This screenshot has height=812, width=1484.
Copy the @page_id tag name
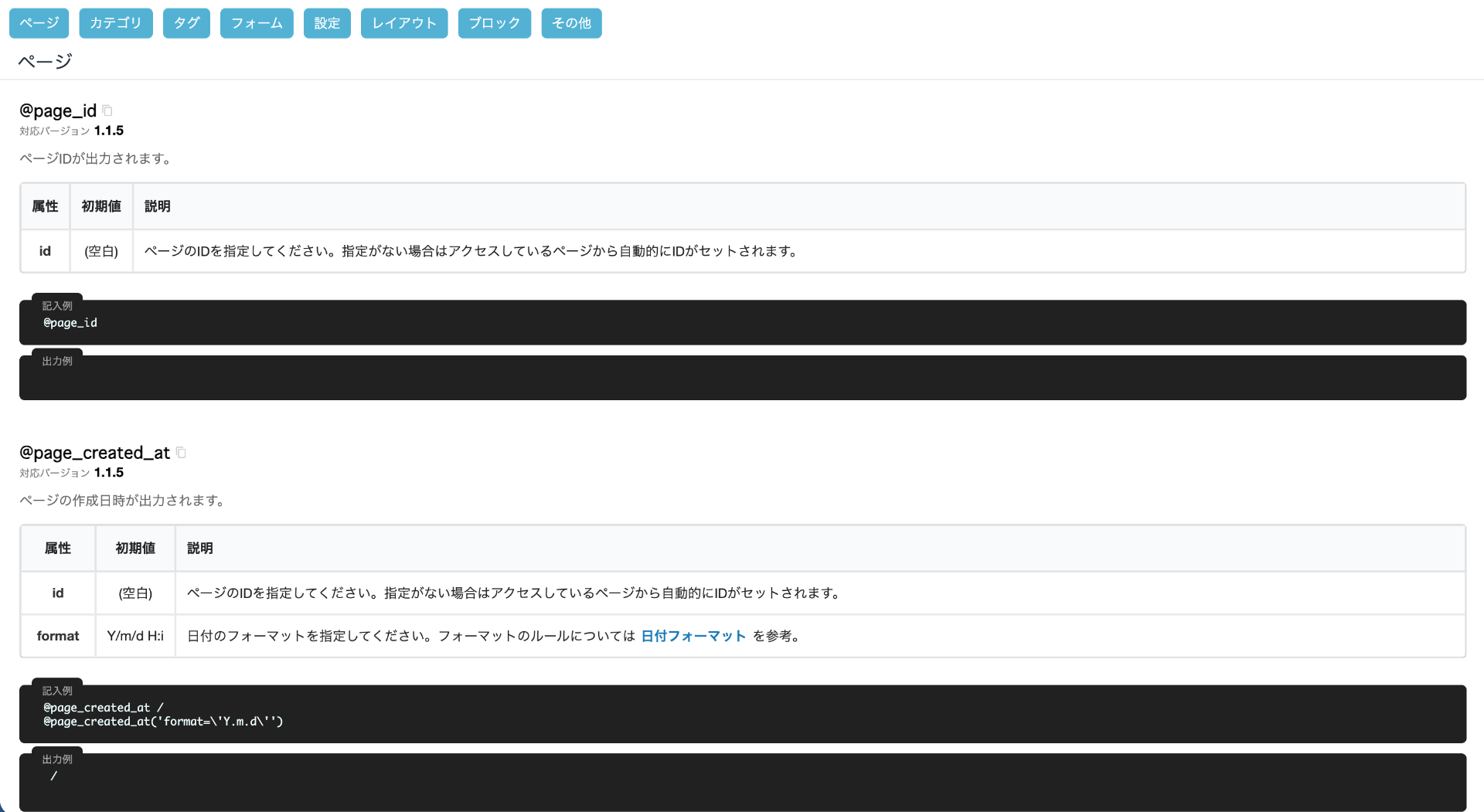click(107, 110)
